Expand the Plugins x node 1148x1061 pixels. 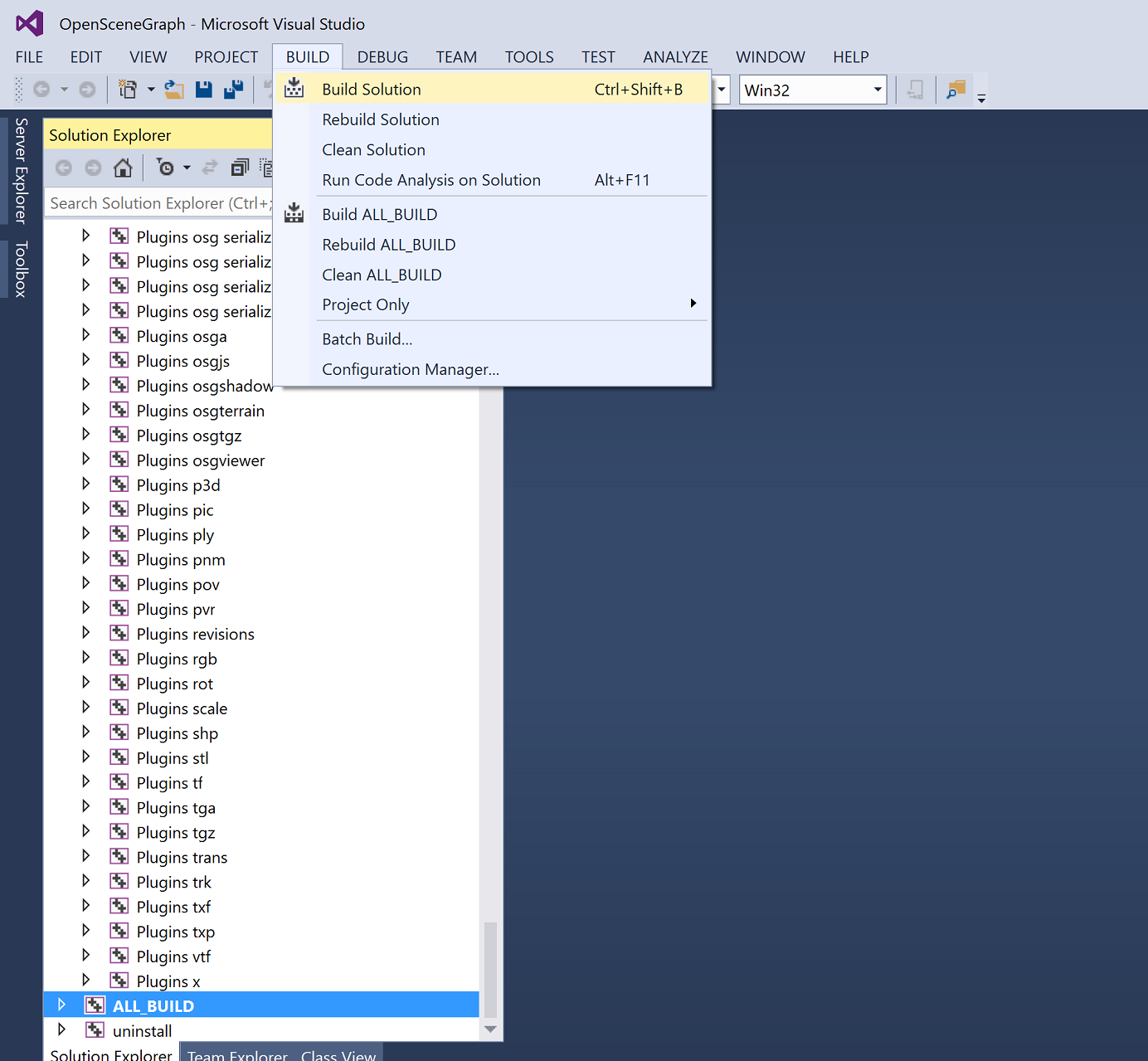85,980
